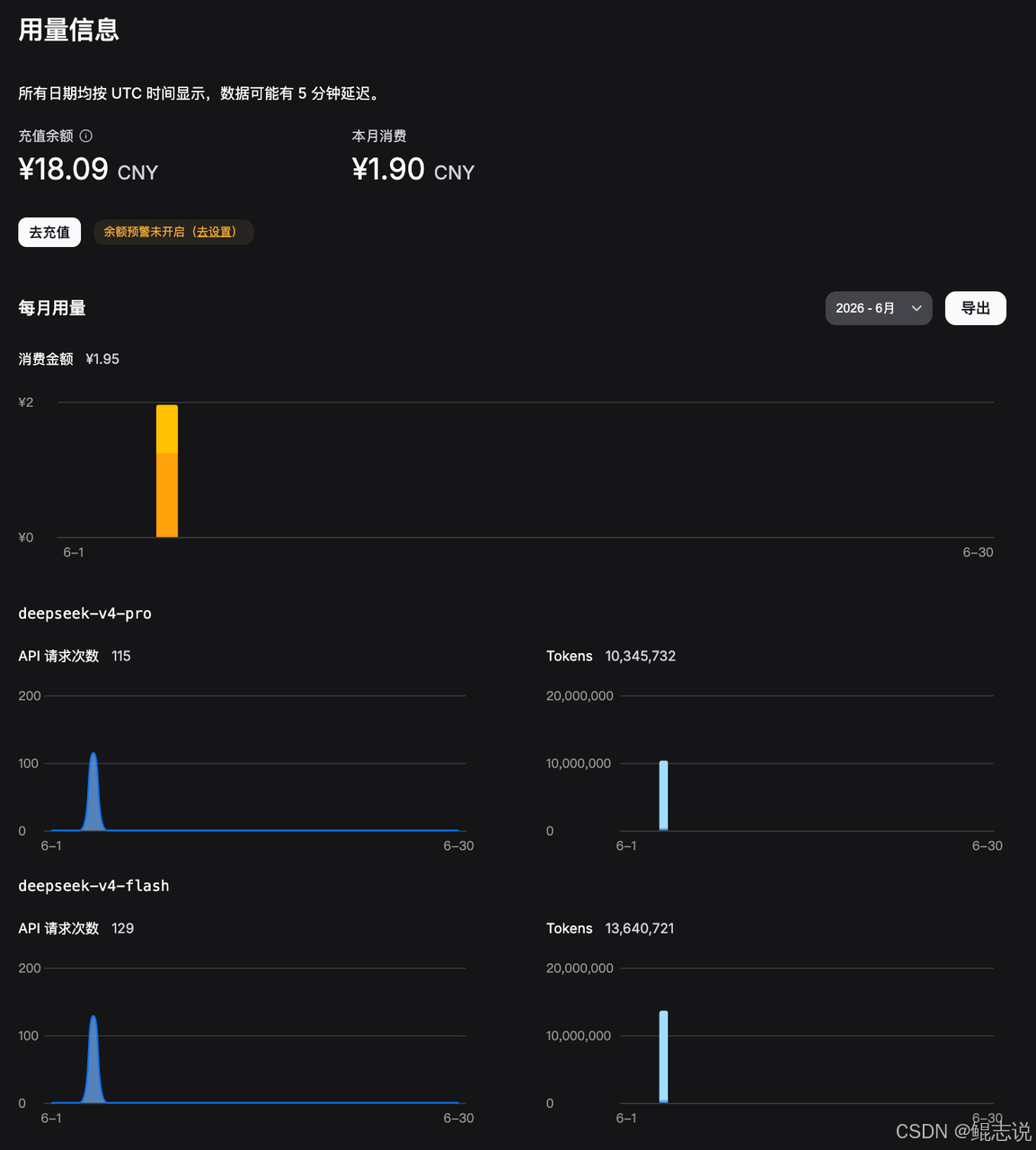Select the ¥18.09 balance amount text
Screen dimensions: 1036x1150
coord(63,169)
